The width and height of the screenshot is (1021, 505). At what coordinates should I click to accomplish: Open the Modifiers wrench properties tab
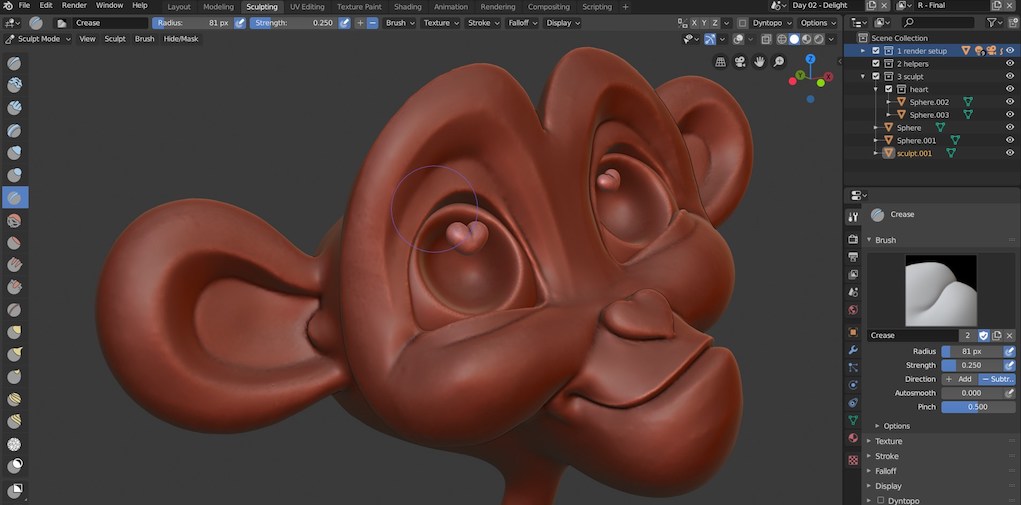tap(853, 350)
